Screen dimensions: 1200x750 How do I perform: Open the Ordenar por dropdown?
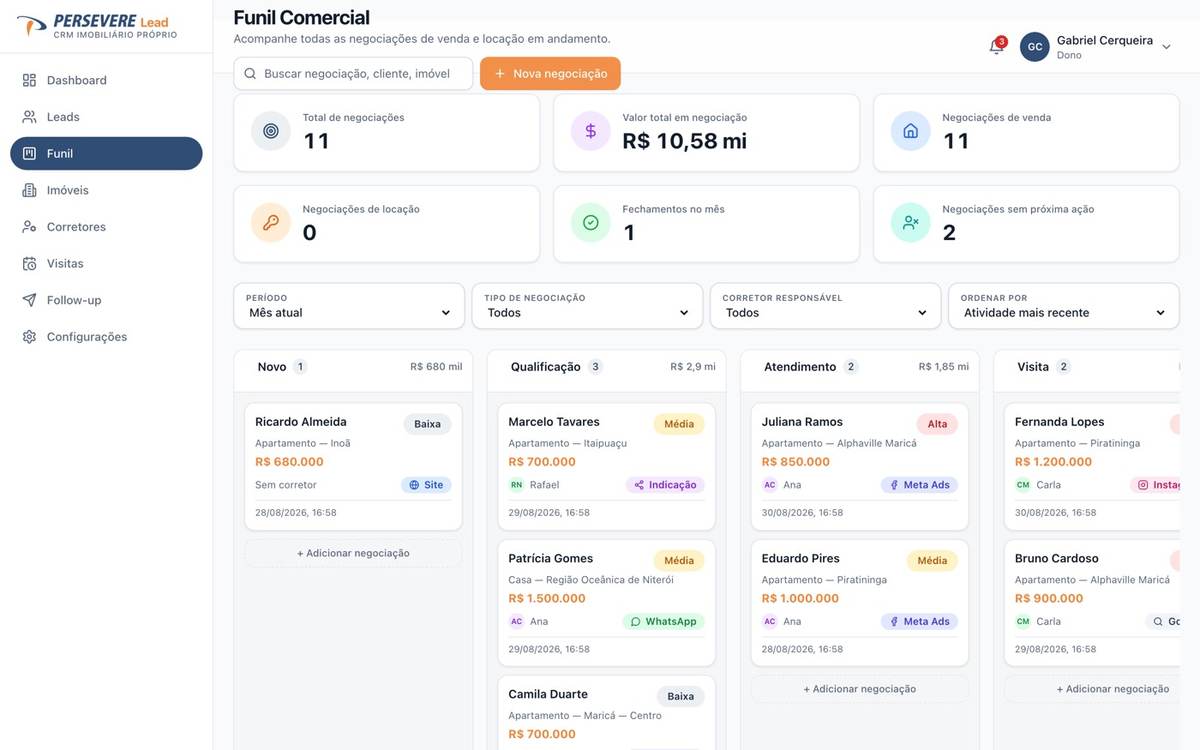click(x=1064, y=306)
